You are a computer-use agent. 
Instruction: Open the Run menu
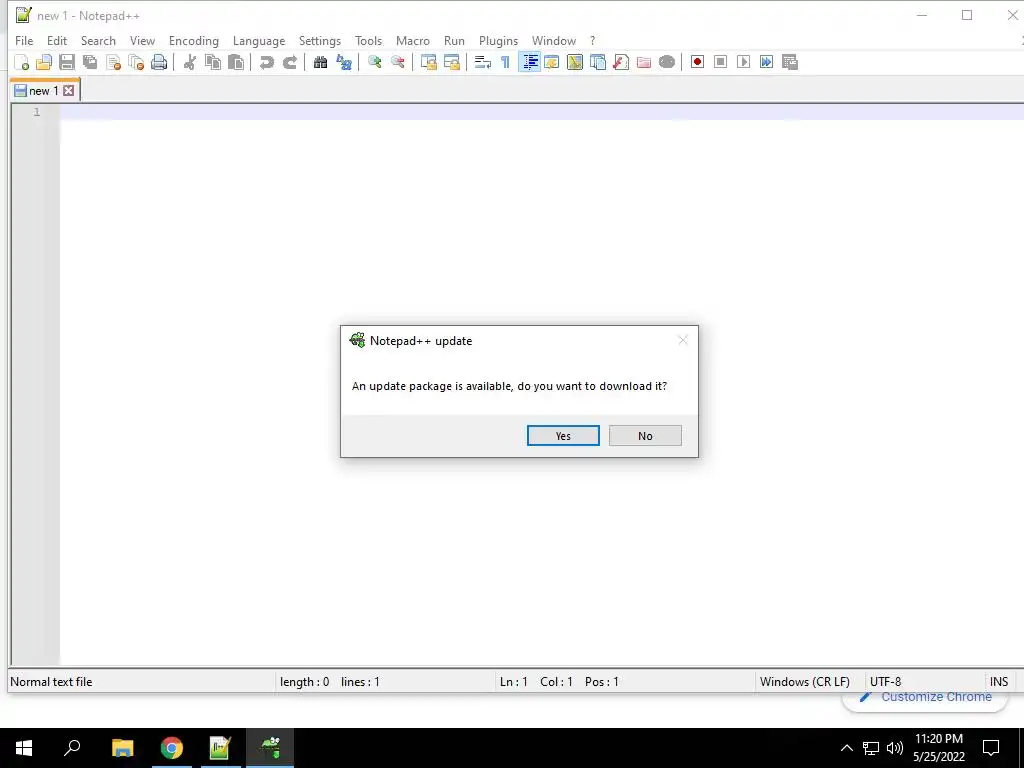coord(455,40)
